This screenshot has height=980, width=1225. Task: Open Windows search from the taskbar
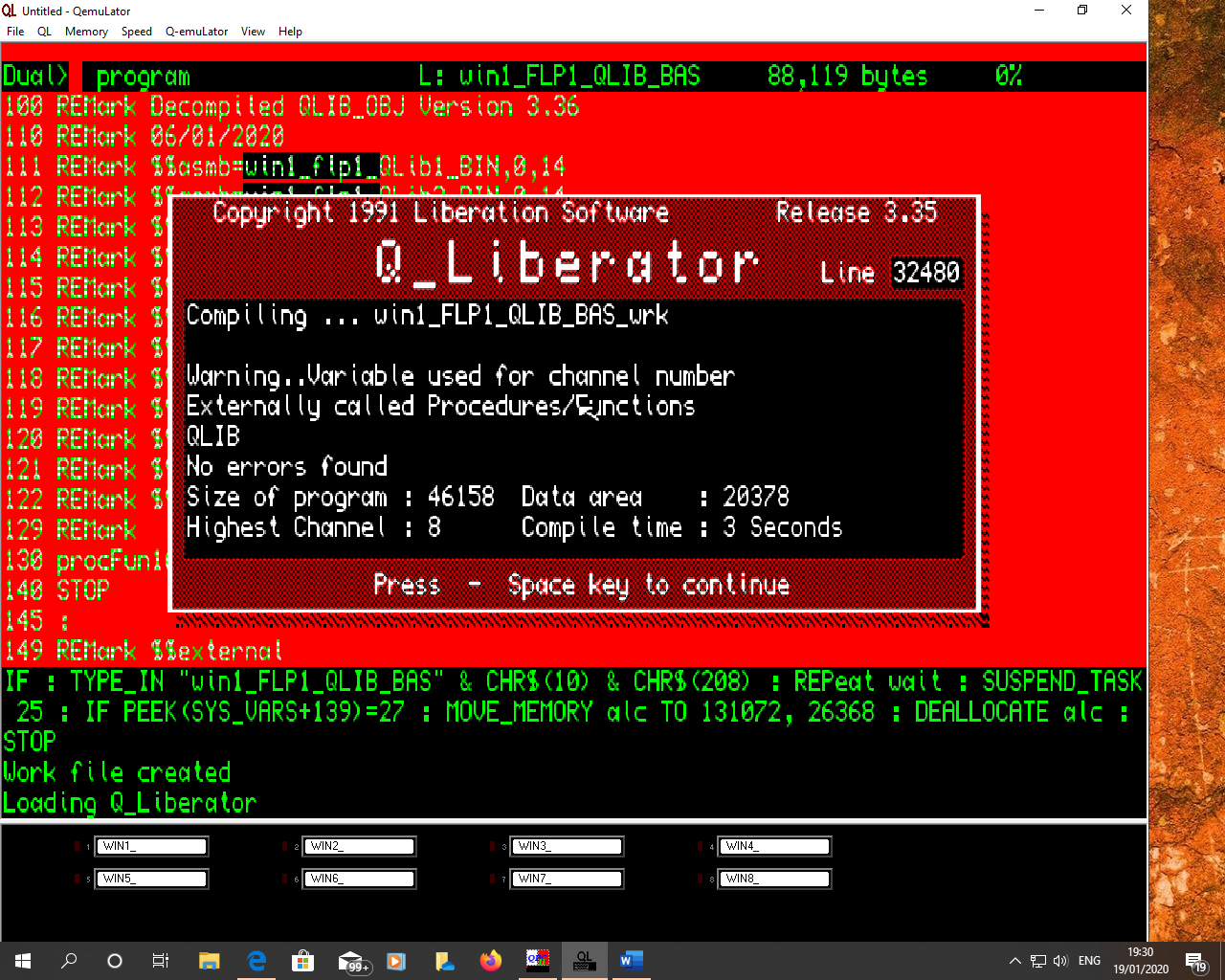click(x=69, y=961)
